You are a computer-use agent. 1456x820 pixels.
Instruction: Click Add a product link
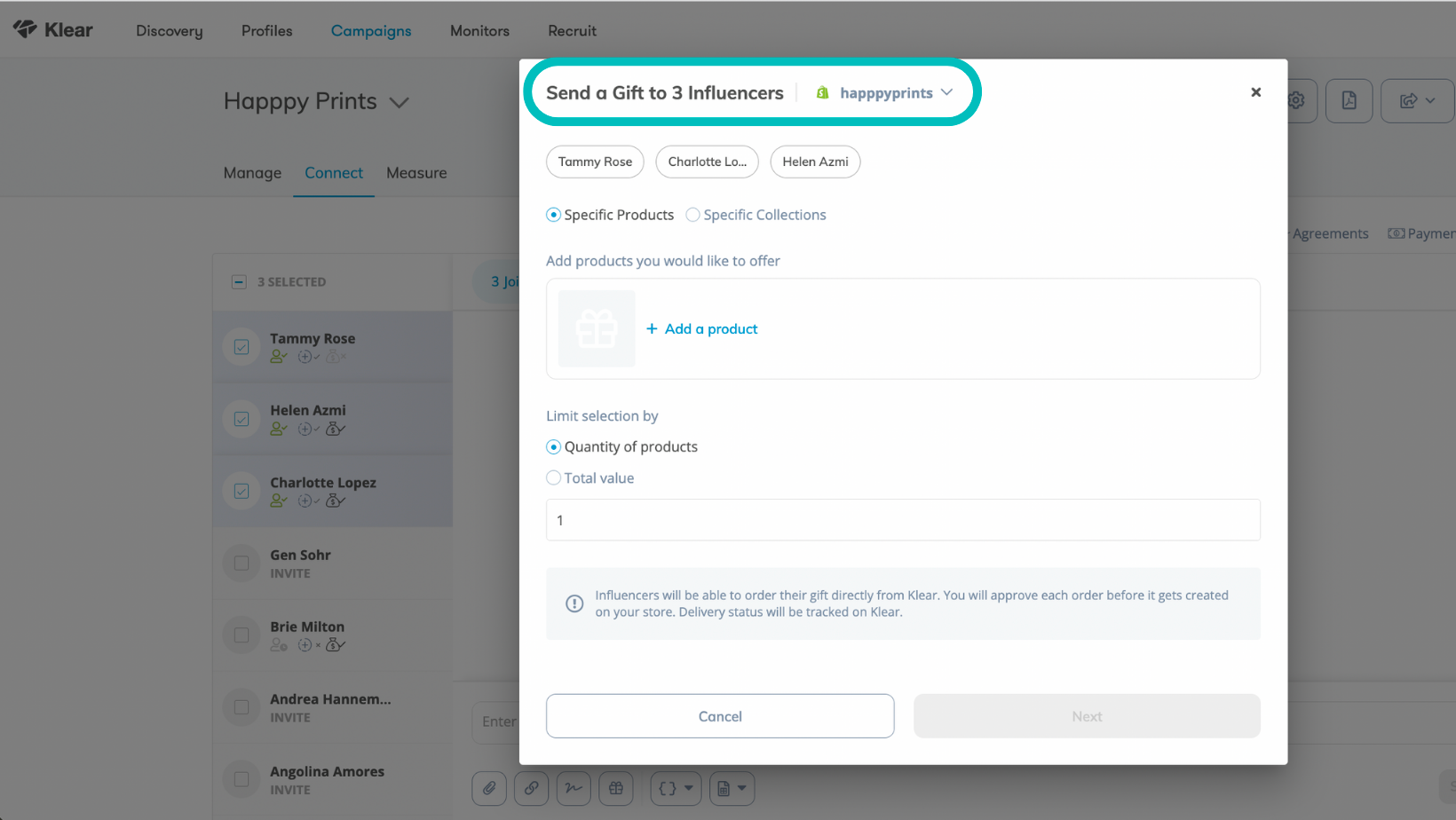(x=701, y=328)
